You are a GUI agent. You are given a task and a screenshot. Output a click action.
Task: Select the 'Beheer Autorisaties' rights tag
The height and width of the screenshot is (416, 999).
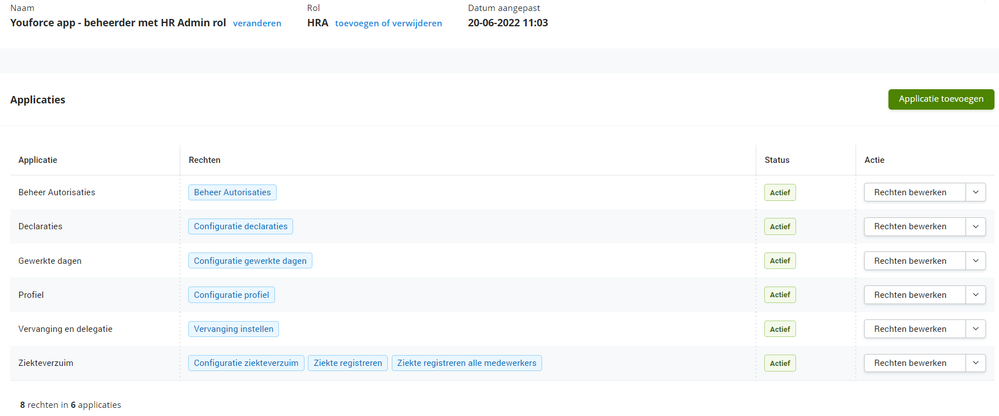tap(233, 192)
